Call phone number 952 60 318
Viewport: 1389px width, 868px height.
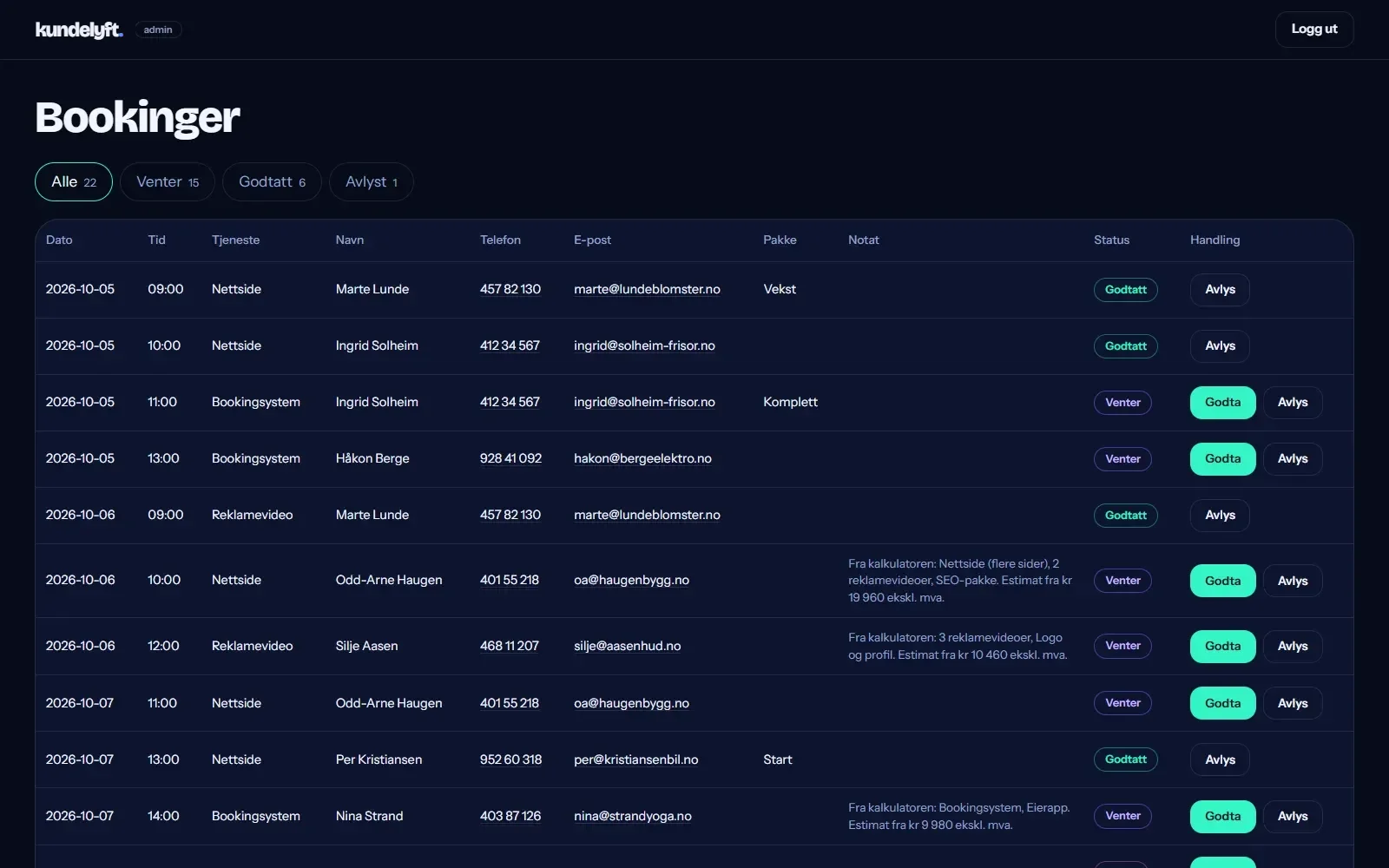[510, 759]
